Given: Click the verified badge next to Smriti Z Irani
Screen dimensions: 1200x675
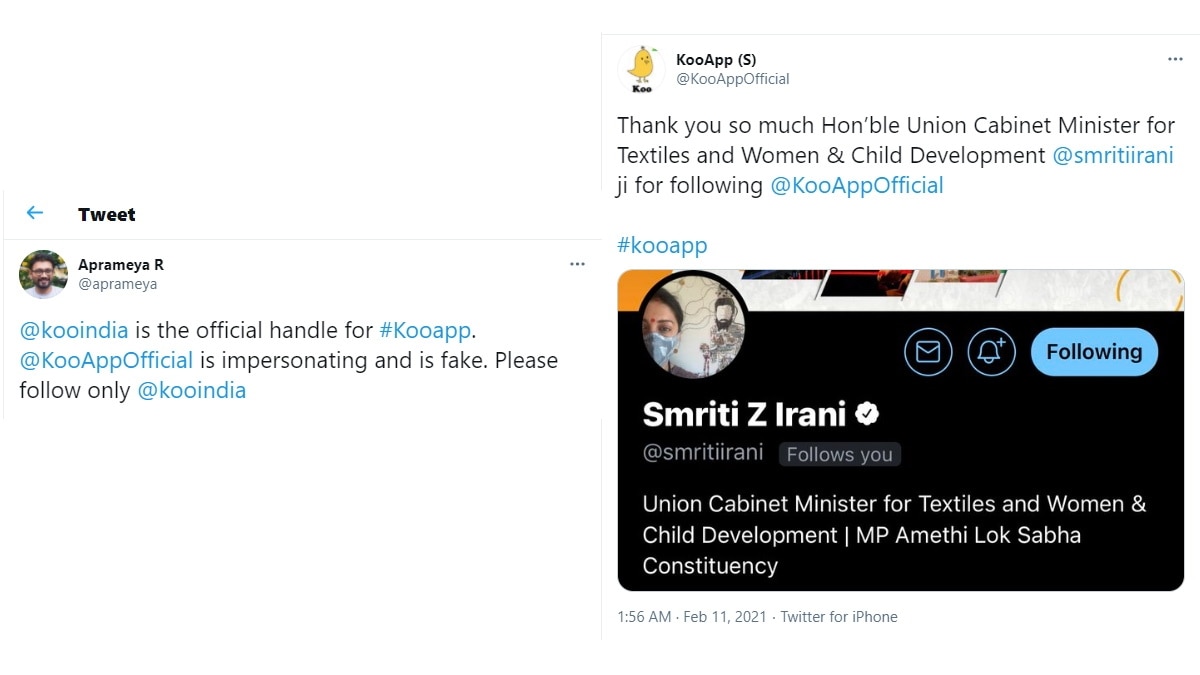Looking at the screenshot, I should pos(867,413).
